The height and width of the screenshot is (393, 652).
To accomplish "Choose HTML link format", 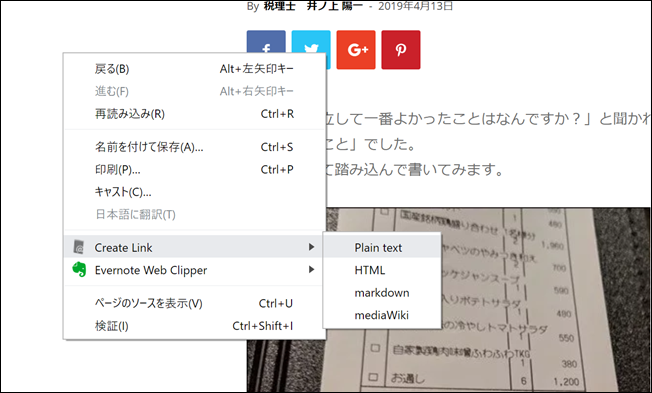I will point(382,270).
